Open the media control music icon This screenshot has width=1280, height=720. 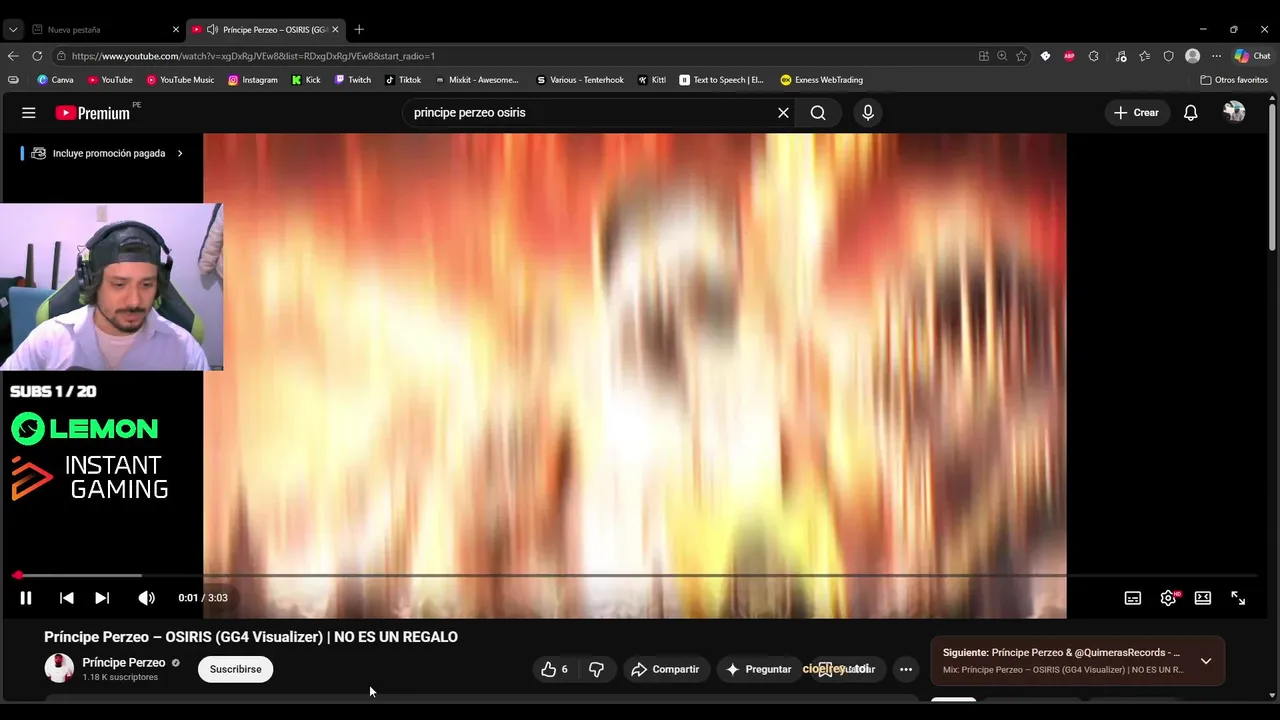[x=1121, y=56]
